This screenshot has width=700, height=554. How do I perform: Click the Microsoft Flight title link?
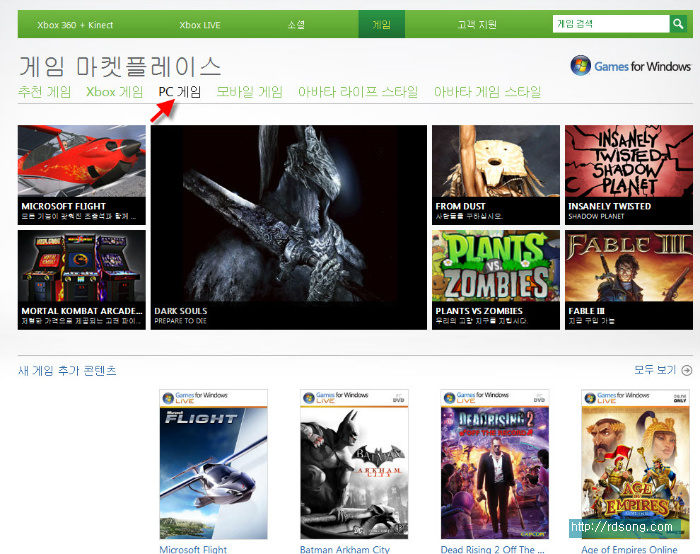tap(193, 548)
